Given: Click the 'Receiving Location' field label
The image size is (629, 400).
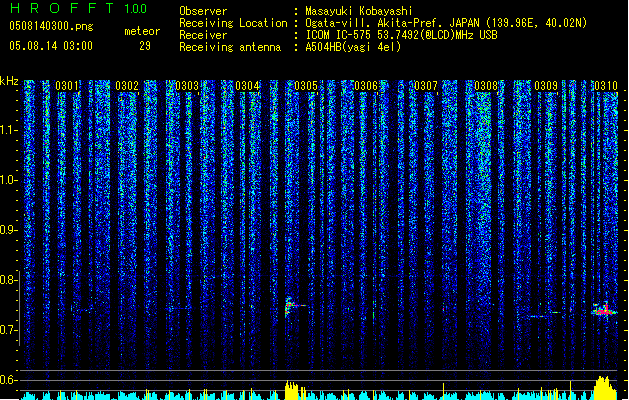Looking at the screenshot, I should point(233,23).
